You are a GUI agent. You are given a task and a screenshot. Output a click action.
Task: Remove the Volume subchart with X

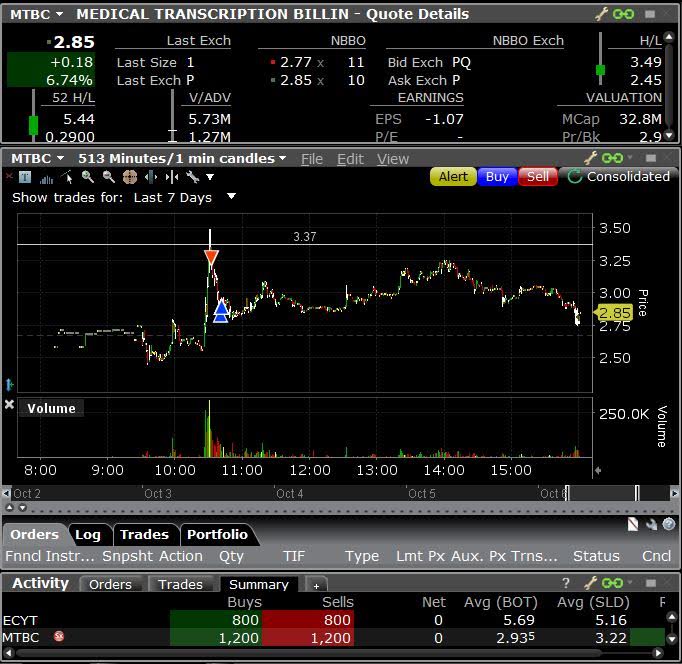pyautogui.click(x=9, y=404)
